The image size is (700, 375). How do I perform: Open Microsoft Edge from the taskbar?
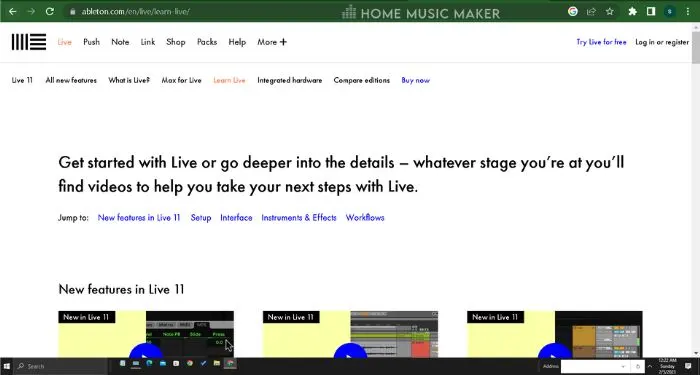tap(149, 364)
